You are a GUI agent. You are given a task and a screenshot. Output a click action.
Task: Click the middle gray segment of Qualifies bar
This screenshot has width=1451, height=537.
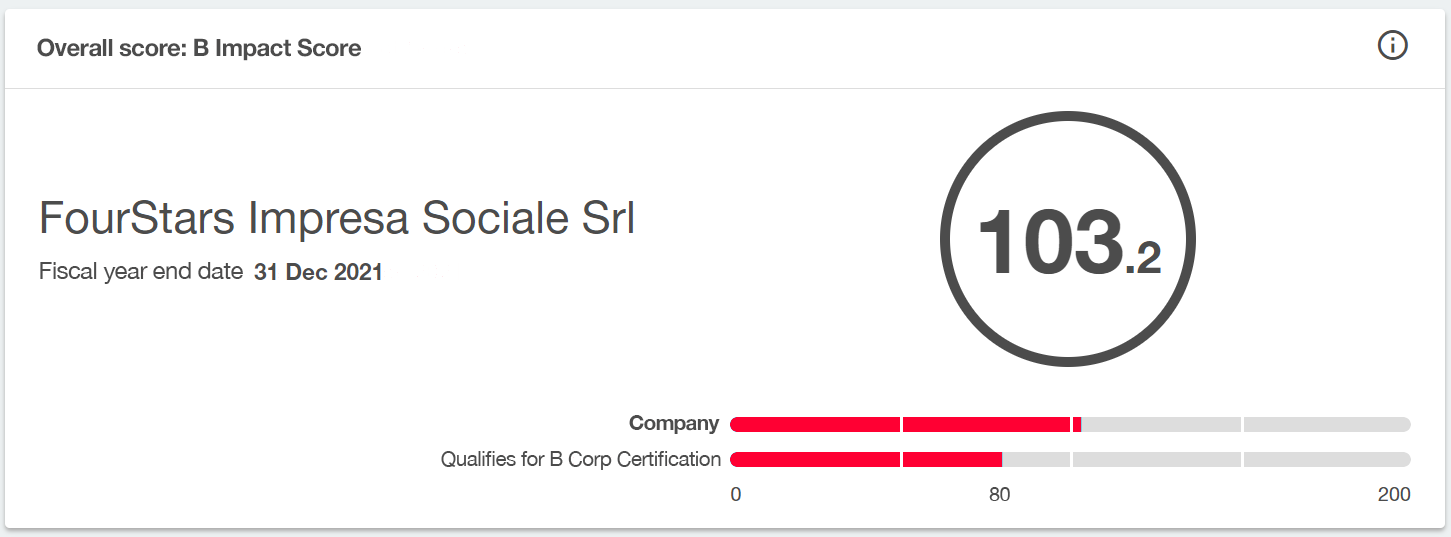pyautogui.click(x=1156, y=459)
